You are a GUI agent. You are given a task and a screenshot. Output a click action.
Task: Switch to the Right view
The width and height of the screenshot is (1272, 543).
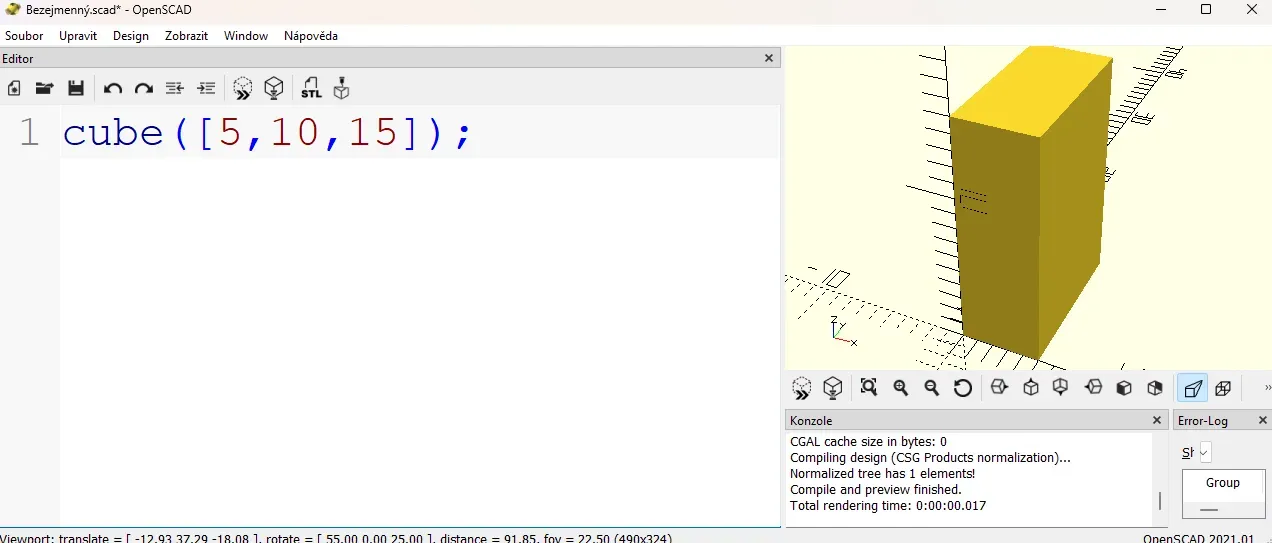click(999, 387)
